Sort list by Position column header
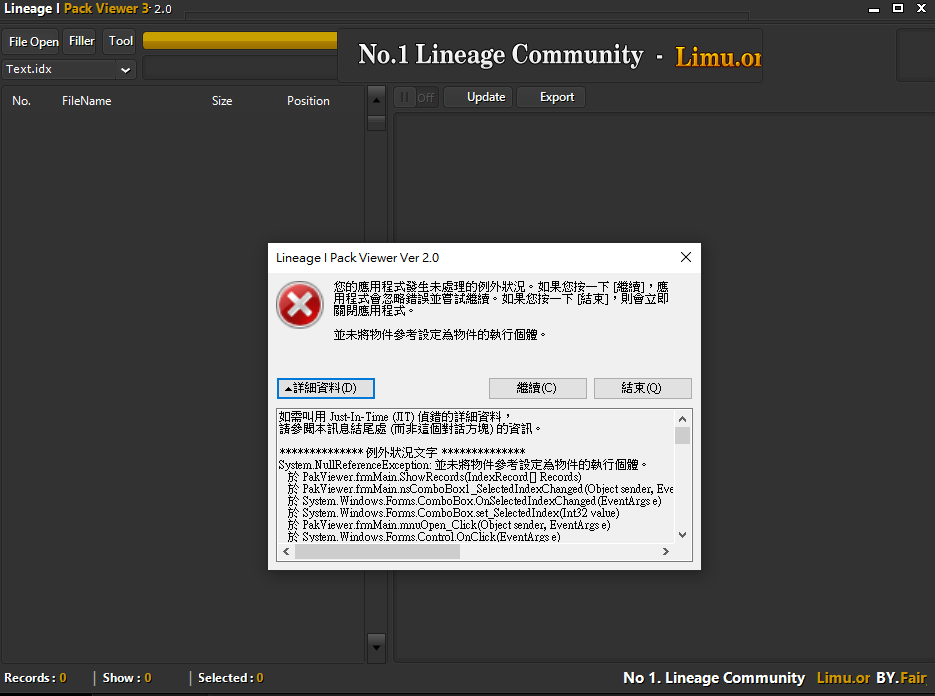Screen dimensions: 935x696 308,101
